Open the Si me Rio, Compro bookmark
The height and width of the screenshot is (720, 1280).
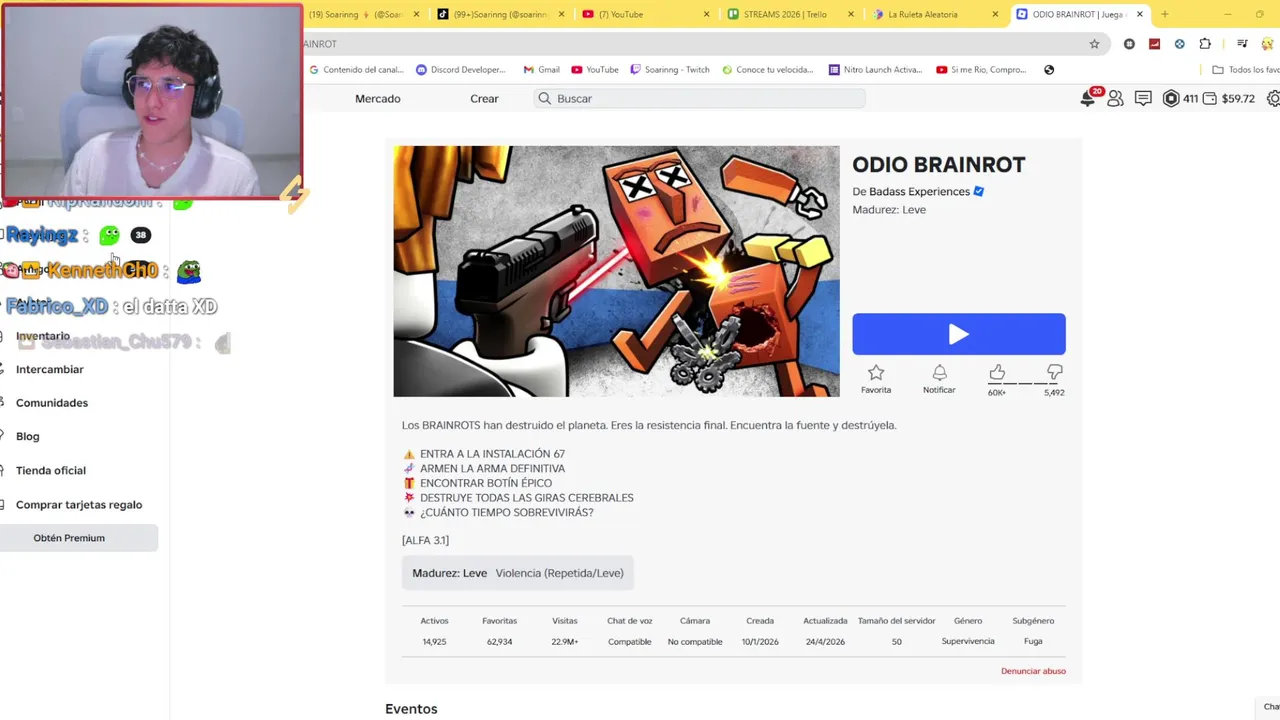[982, 70]
